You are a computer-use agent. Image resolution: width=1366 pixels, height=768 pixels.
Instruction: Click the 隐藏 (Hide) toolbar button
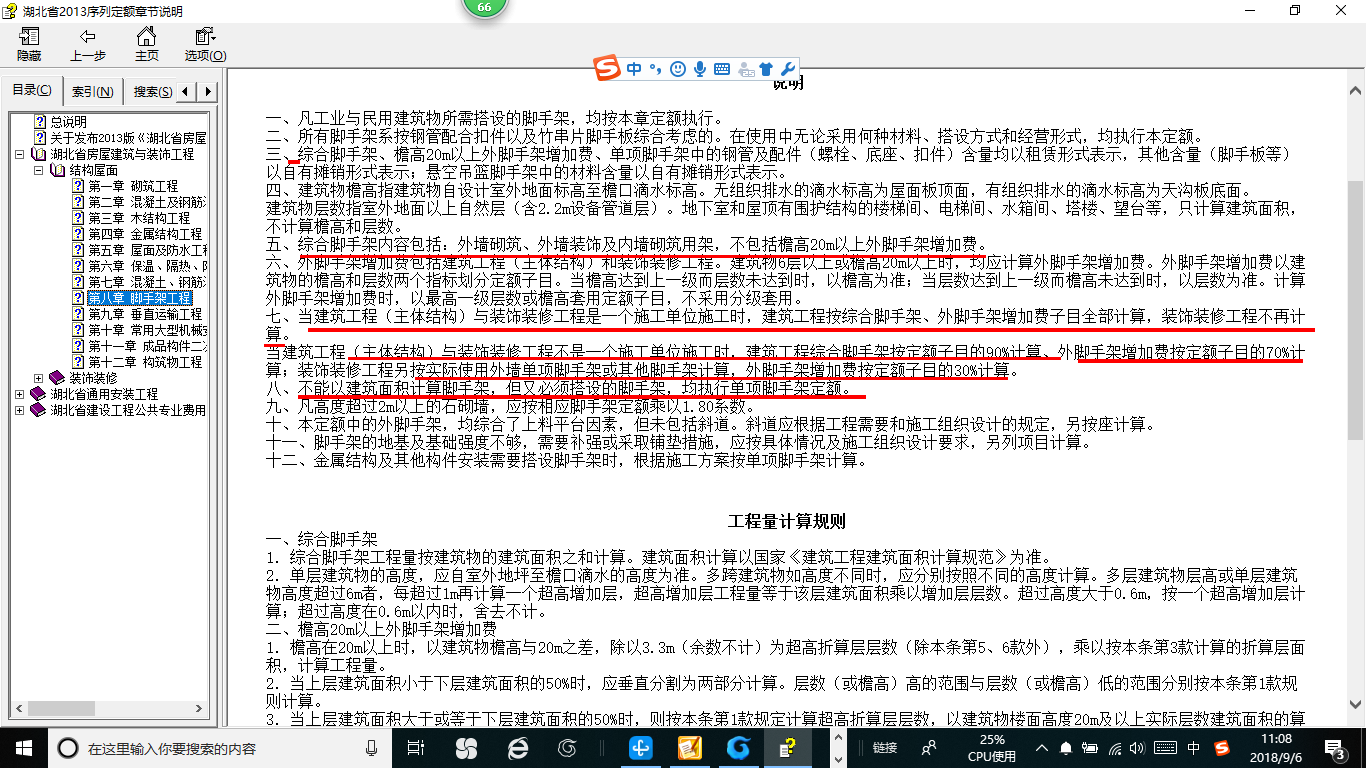click(29, 44)
